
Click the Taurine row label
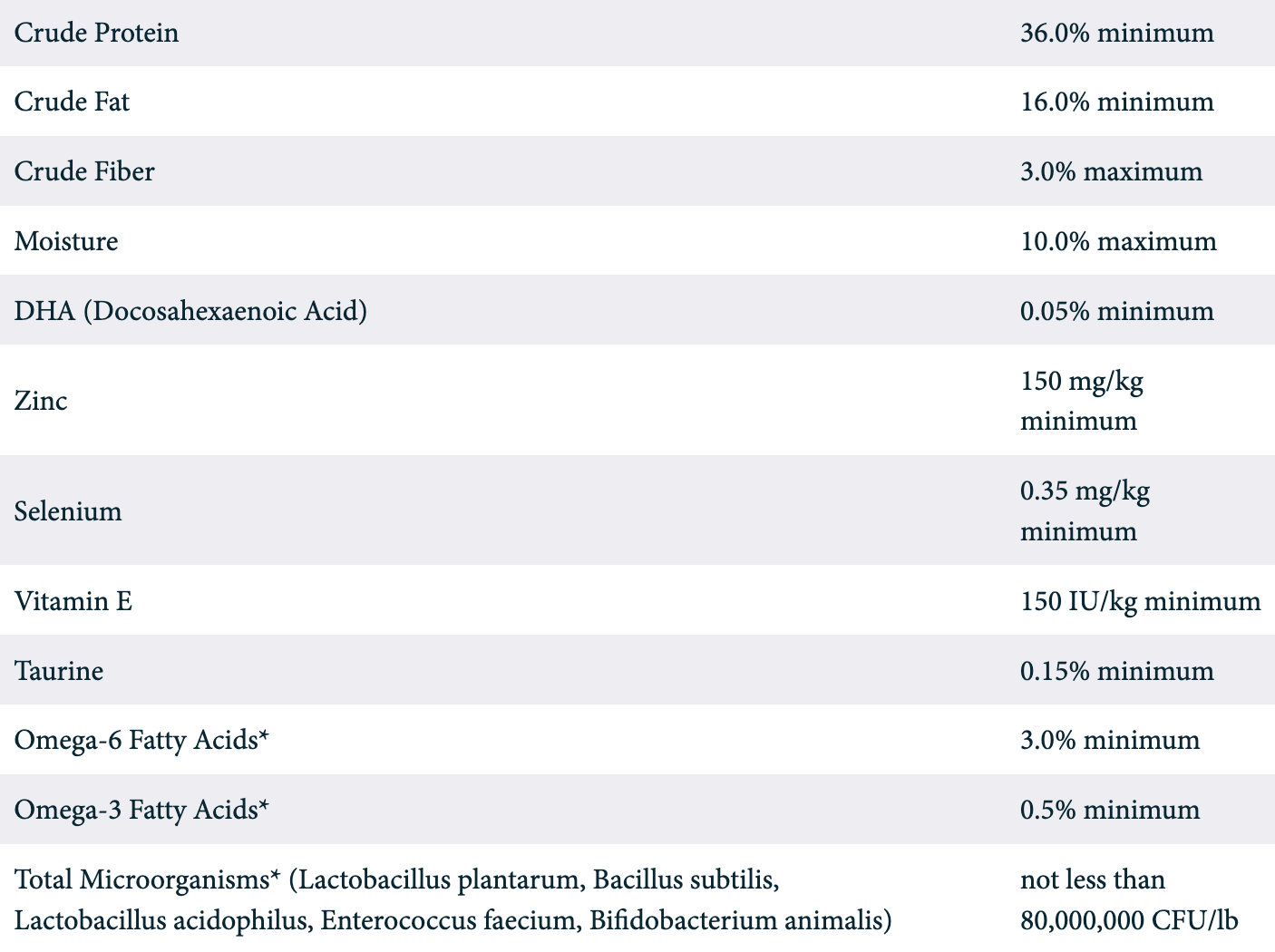[x=59, y=671]
